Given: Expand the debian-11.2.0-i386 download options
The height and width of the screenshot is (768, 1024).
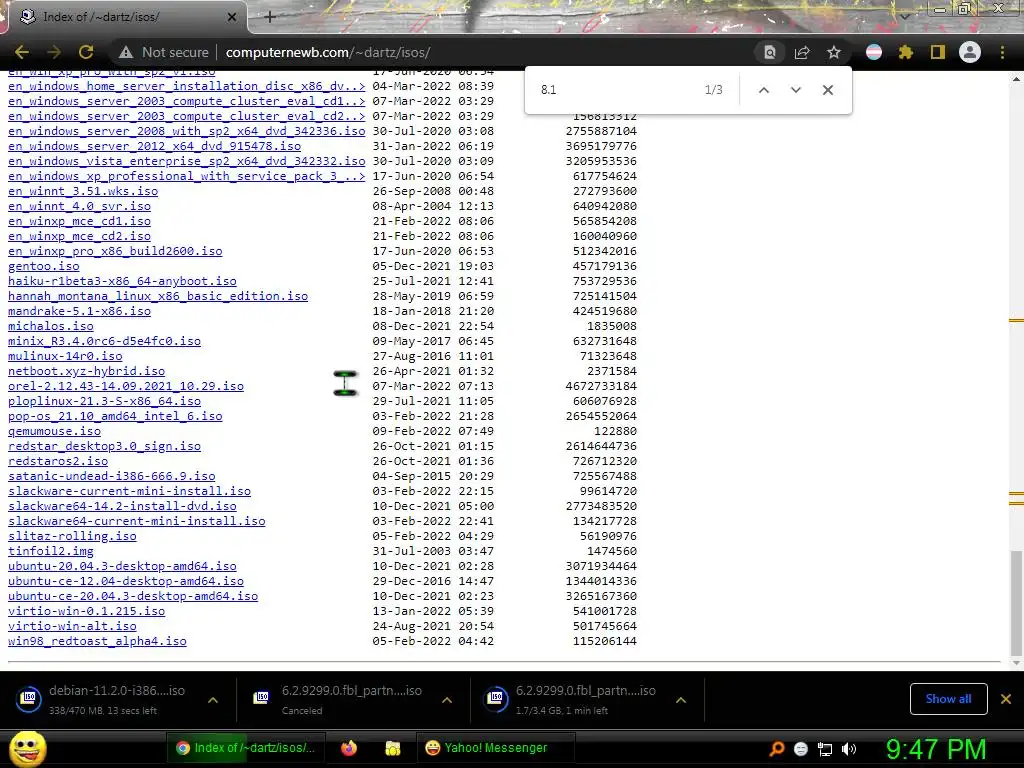Looking at the screenshot, I should [x=213, y=700].
